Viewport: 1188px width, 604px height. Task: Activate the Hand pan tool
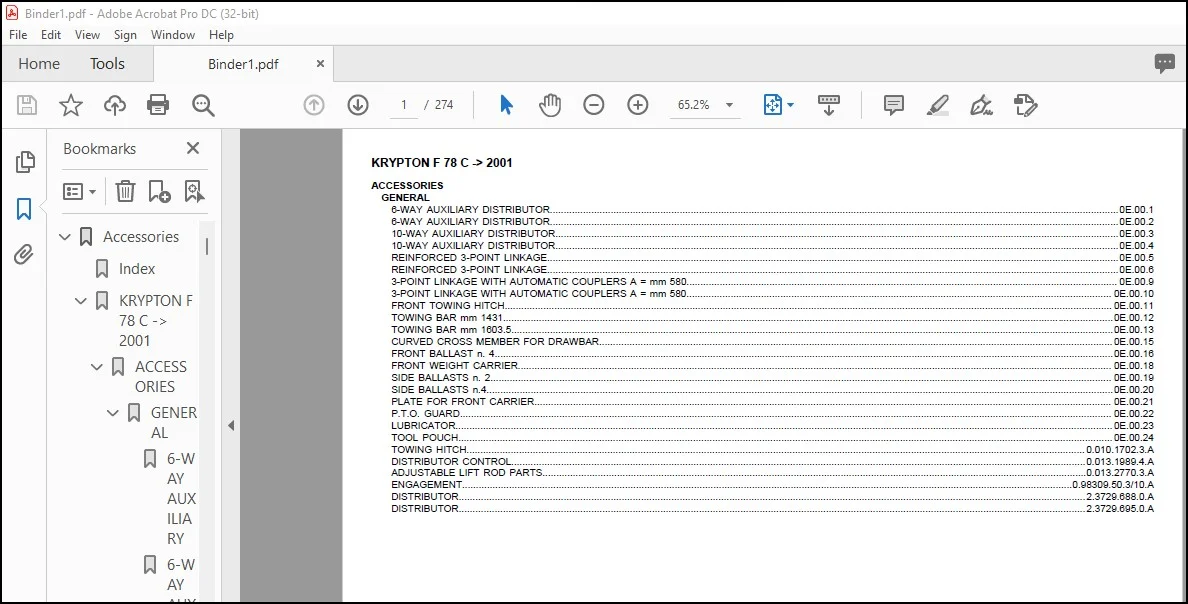549,105
